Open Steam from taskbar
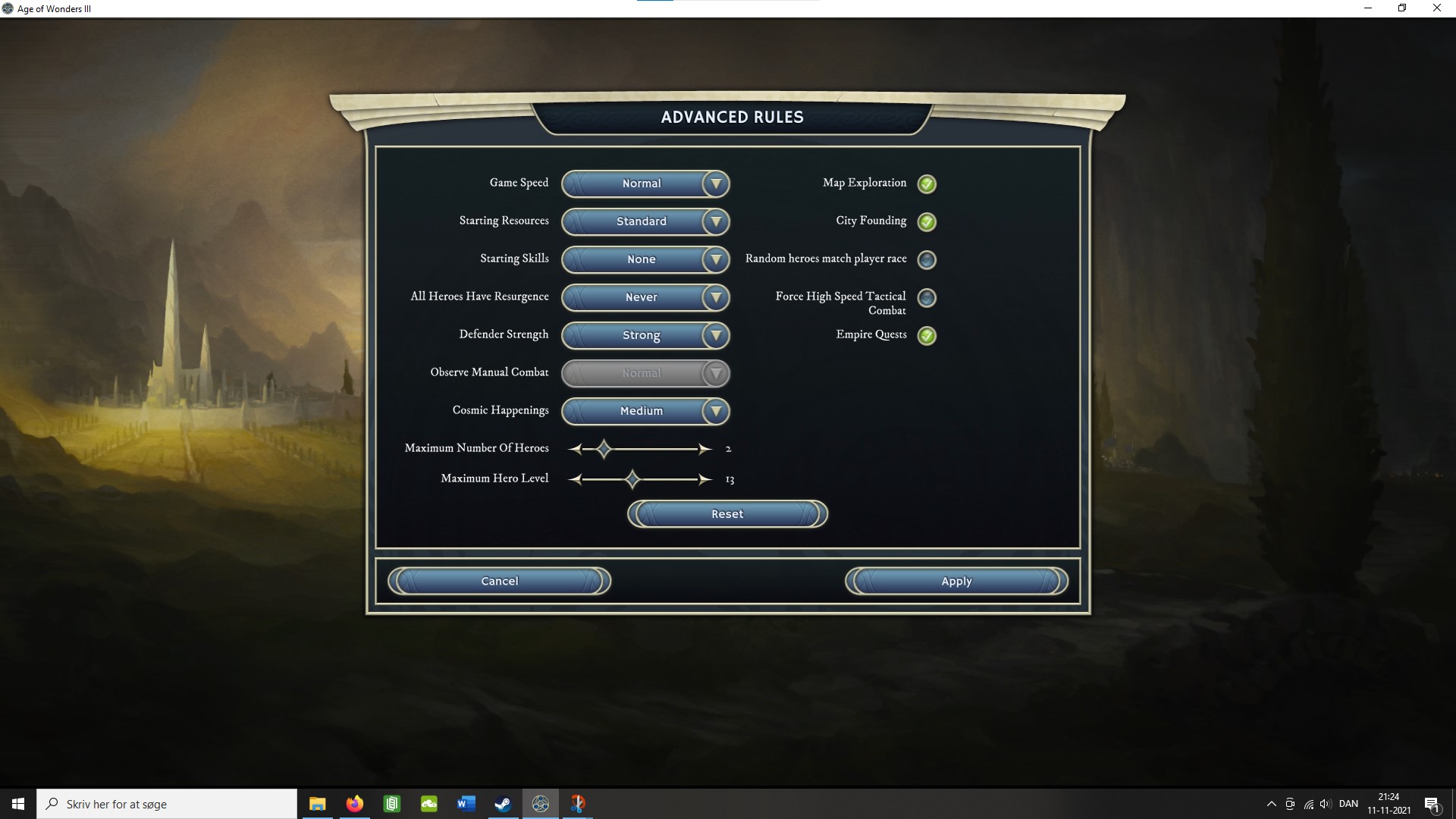The height and width of the screenshot is (819, 1456). tap(503, 804)
